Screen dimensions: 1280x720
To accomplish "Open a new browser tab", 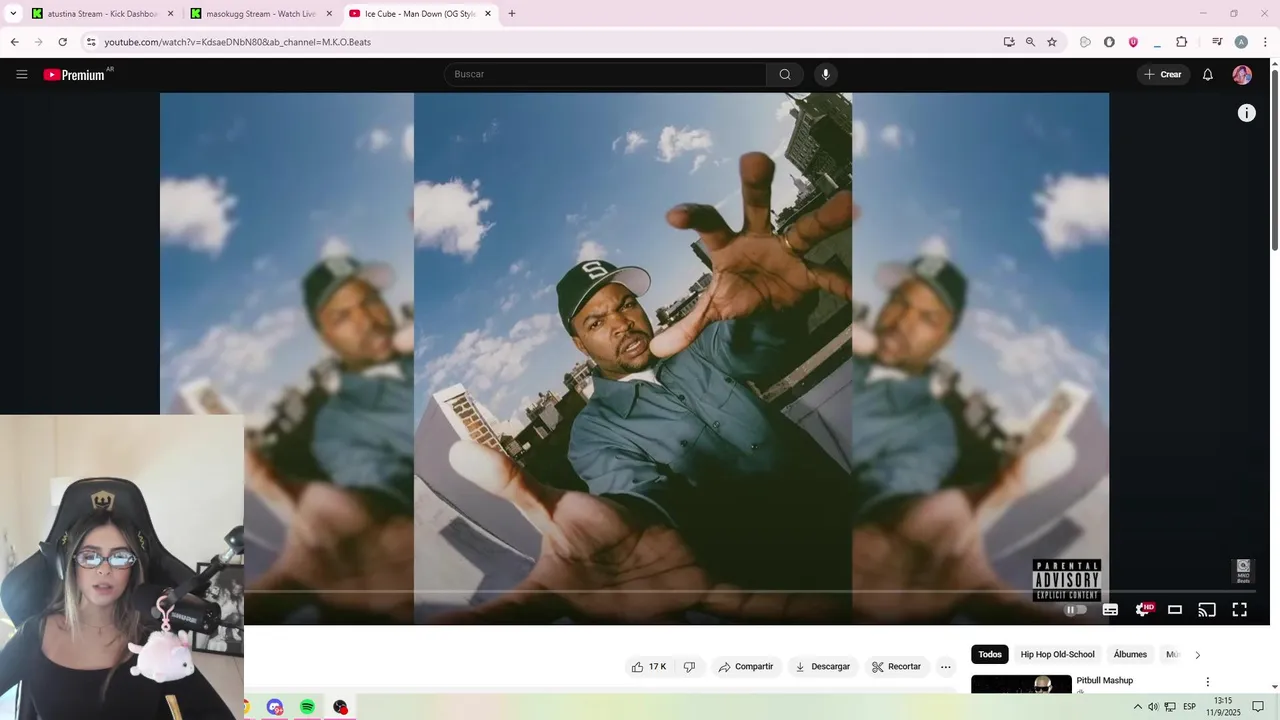I will pos(512,14).
